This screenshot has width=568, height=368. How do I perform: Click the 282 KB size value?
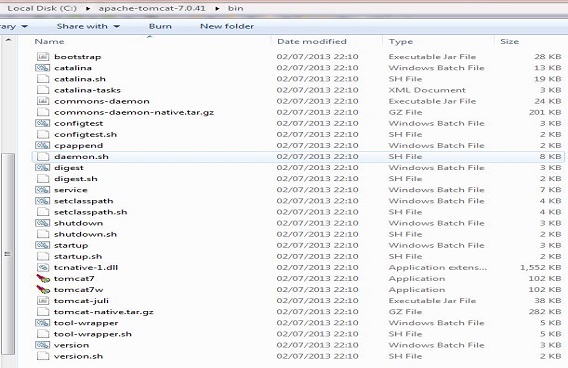click(545, 312)
